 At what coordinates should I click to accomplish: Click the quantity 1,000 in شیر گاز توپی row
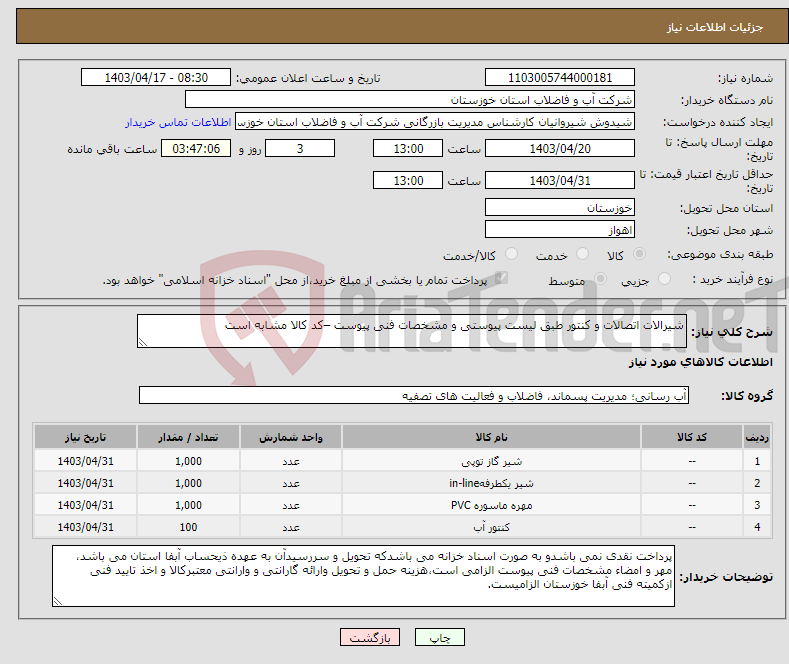tap(188, 461)
